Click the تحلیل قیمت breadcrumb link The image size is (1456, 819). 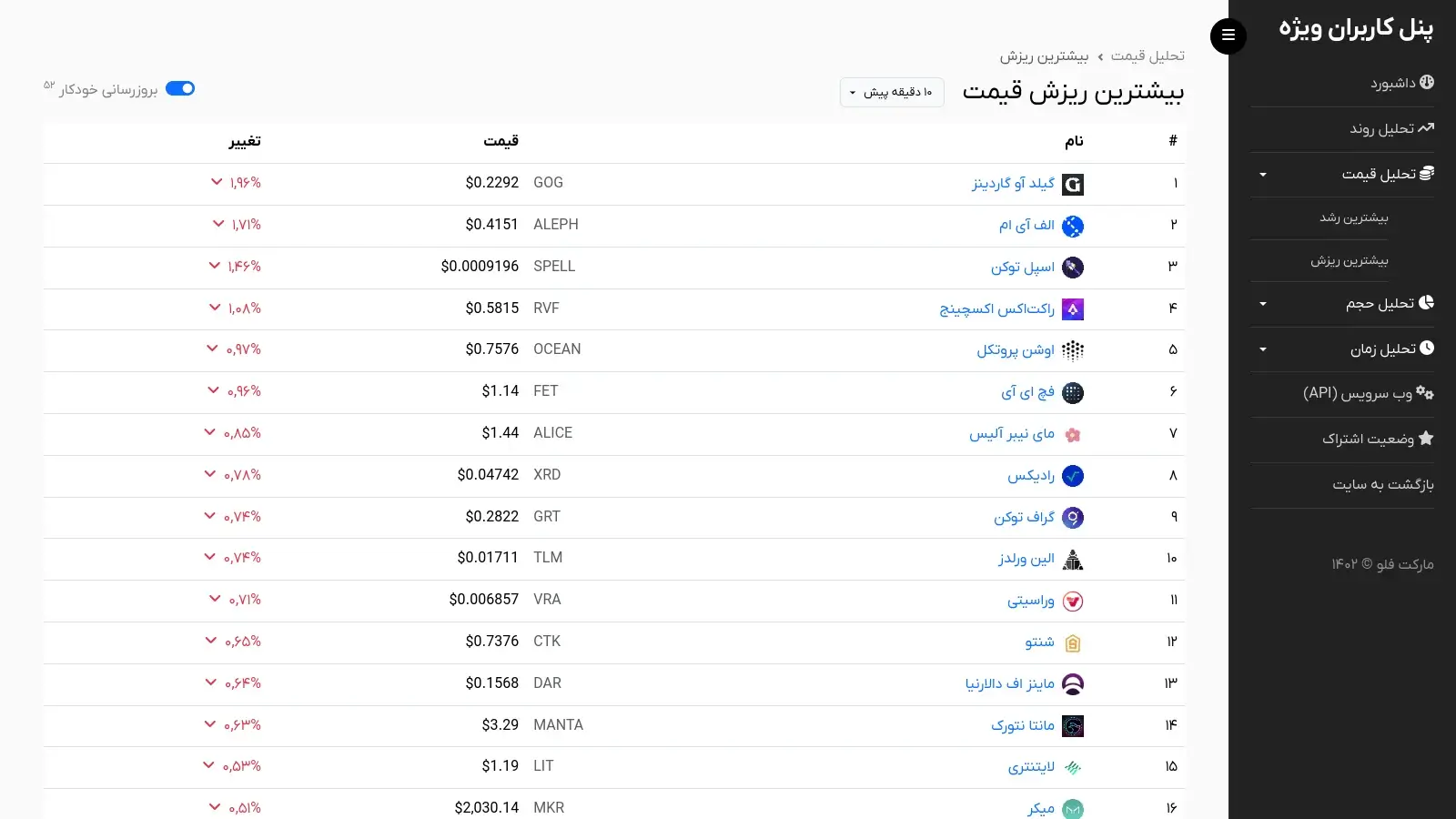coord(1148,56)
